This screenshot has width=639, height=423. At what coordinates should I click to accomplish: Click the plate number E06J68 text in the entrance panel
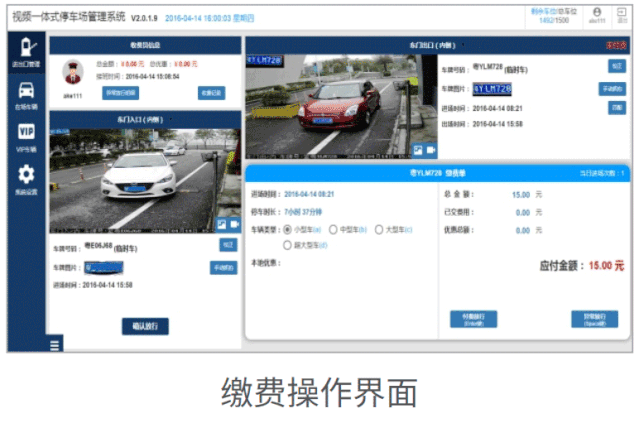pyautogui.click(x=98, y=246)
